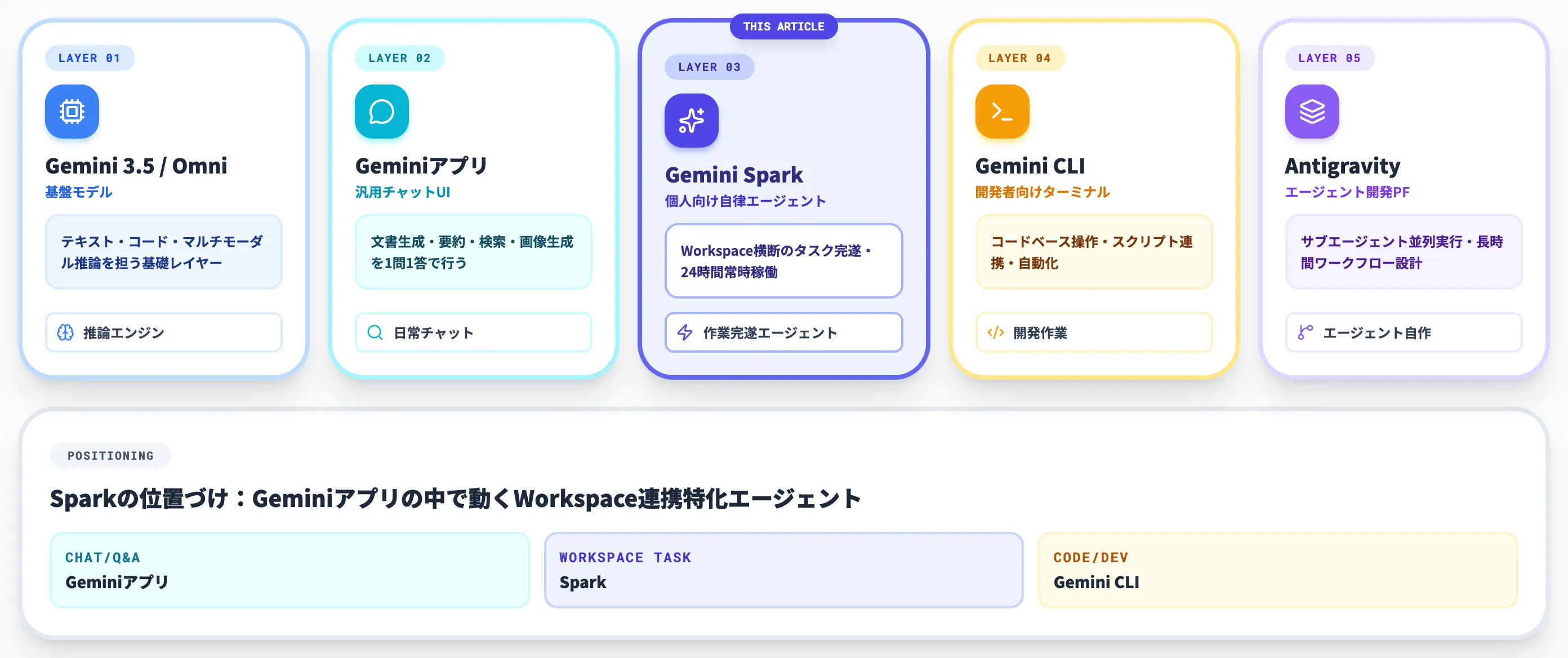Click the WORKSPACE TASK label text
Image resolution: width=1568 pixels, height=658 pixels.
pos(625,558)
